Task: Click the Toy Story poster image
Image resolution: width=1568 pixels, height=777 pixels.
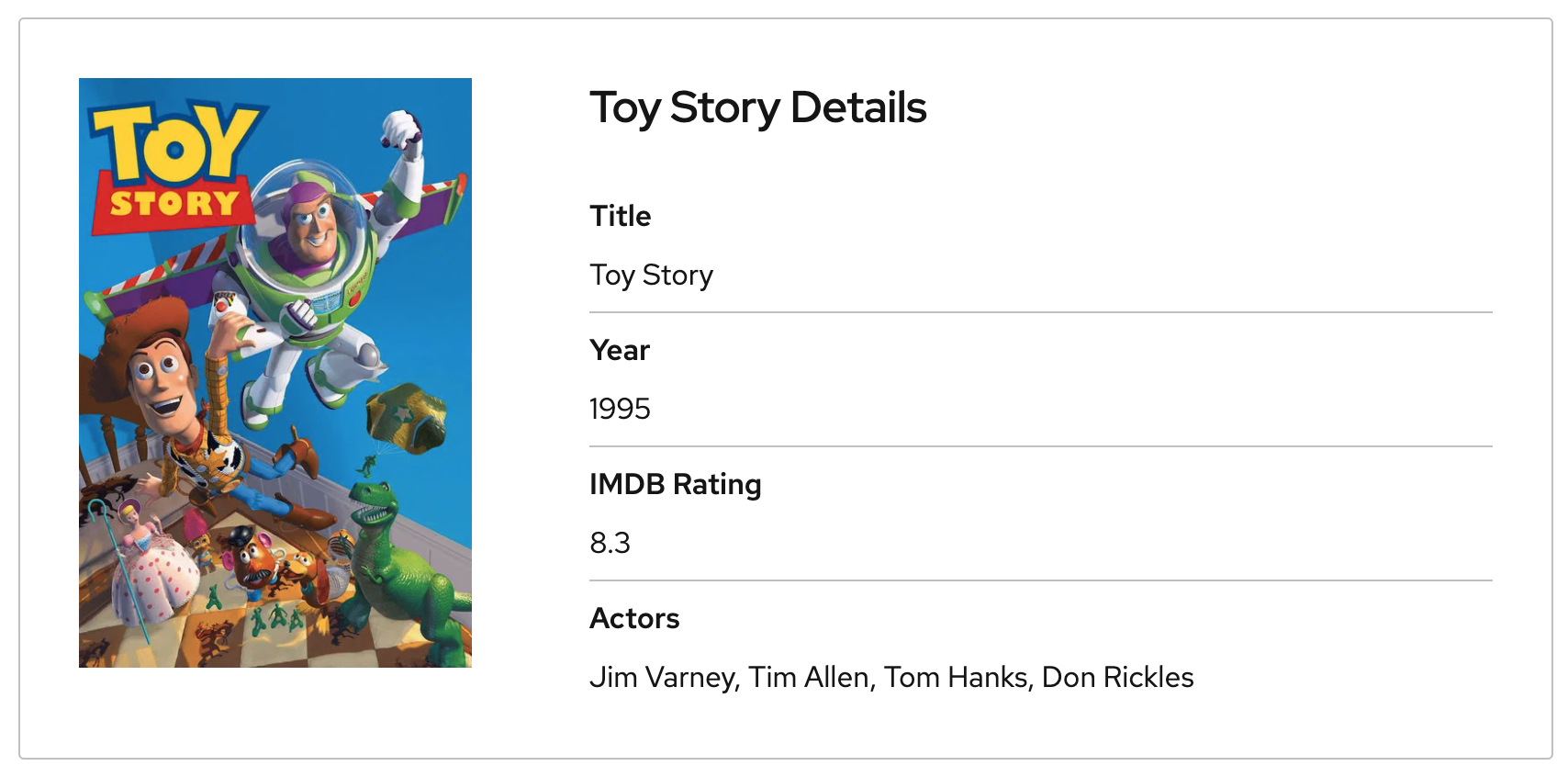Action: 275,372
